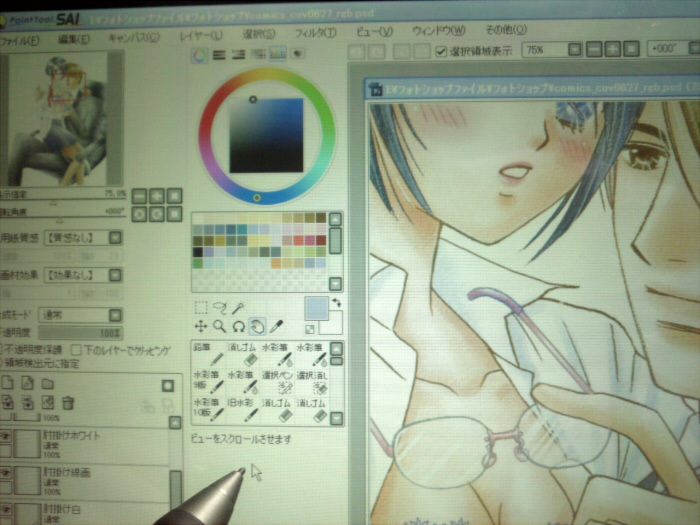Select the rotate view tool

[239, 326]
